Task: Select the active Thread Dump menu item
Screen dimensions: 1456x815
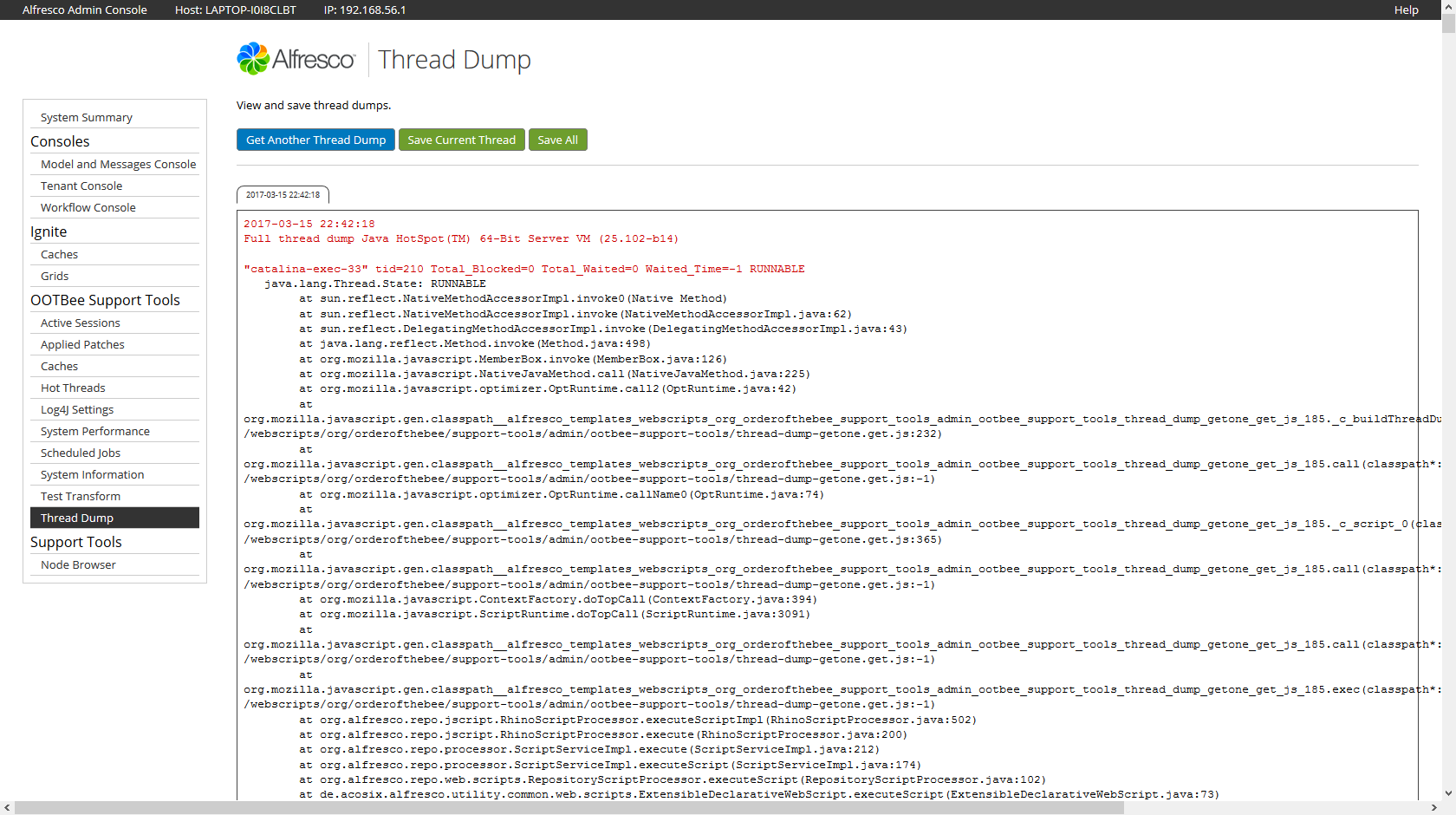Action: (114, 518)
